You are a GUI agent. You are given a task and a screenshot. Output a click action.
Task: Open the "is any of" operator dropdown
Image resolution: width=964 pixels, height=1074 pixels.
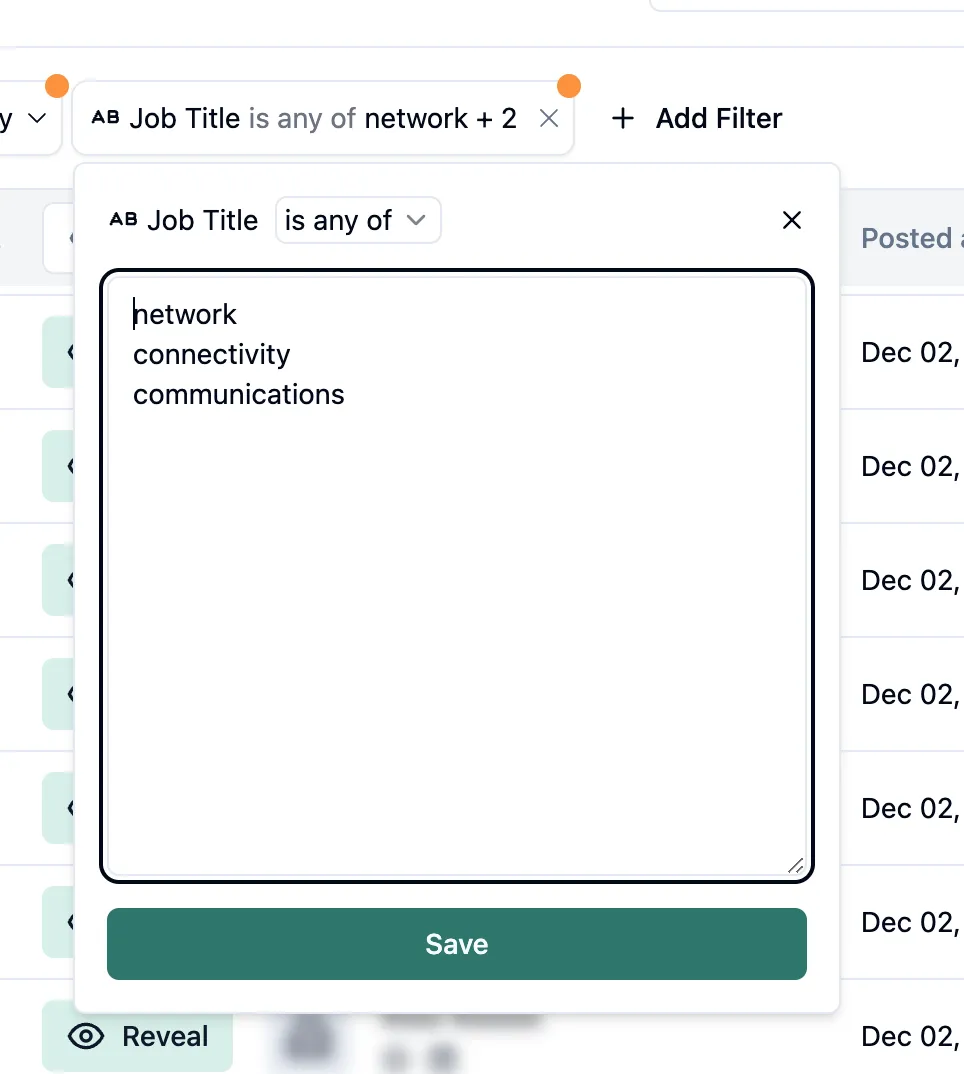357,220
